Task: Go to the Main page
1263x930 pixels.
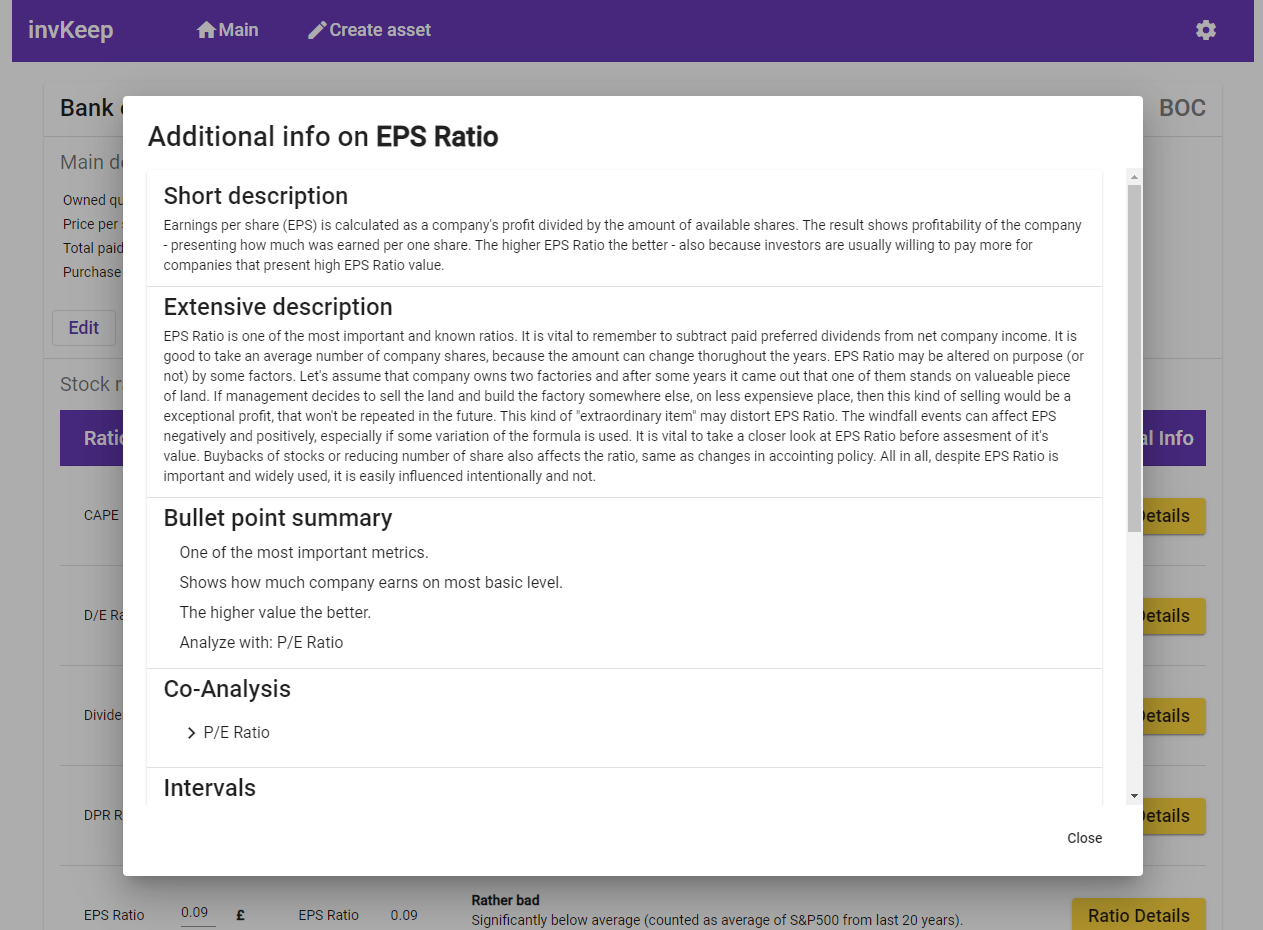Action: pyautogui.click(x=228, y=30)
